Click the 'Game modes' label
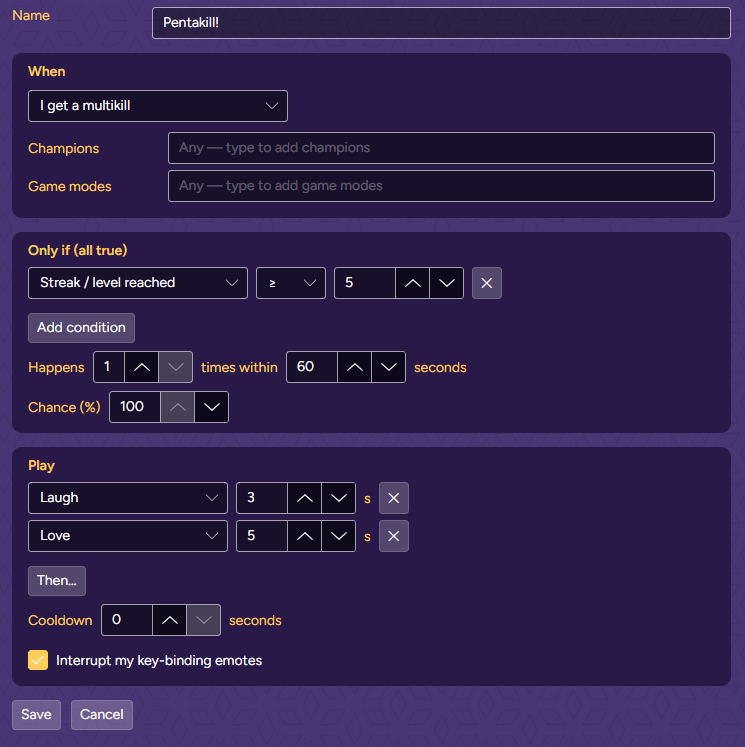 pos(70,186)
